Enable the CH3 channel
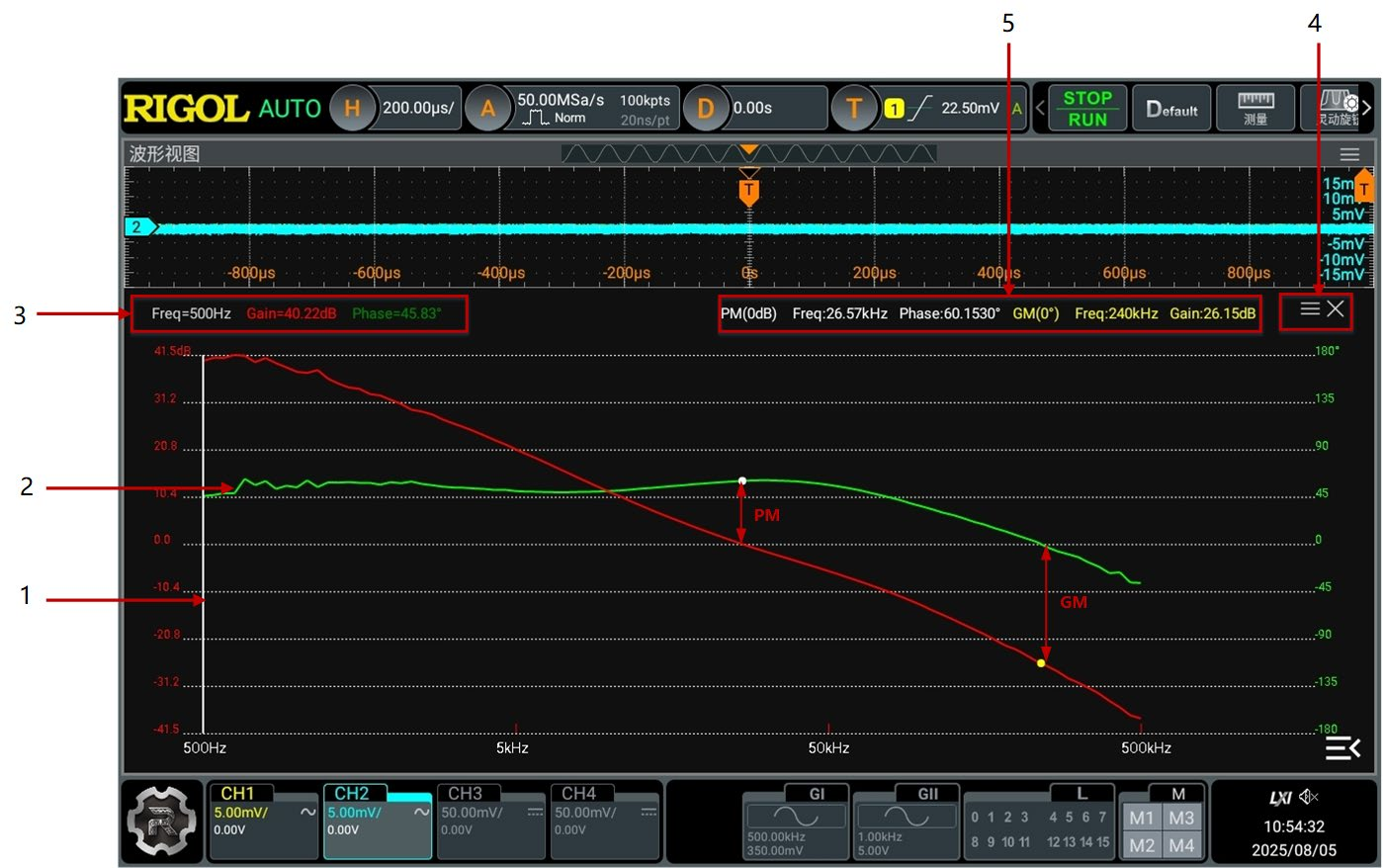 click(491, 821)
